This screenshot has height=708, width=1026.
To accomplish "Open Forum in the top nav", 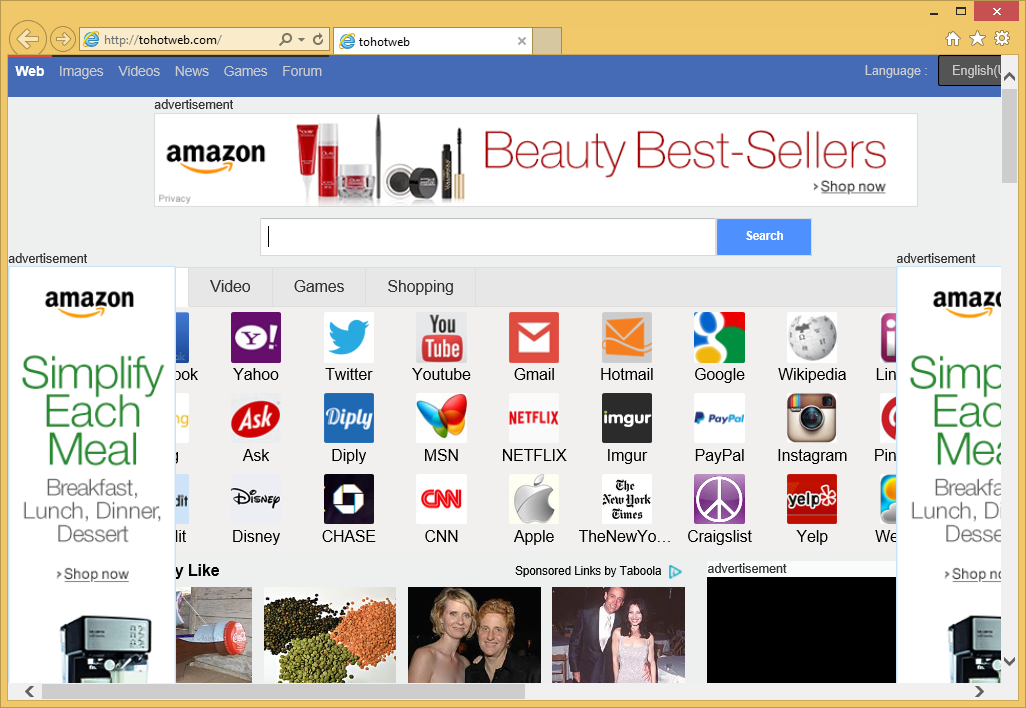I will (x=302, y=71).
